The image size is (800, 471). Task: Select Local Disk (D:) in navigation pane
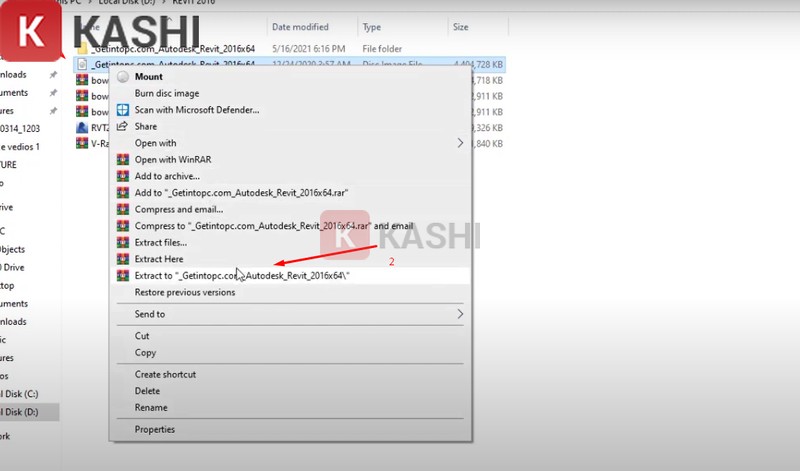coord(19,412)
